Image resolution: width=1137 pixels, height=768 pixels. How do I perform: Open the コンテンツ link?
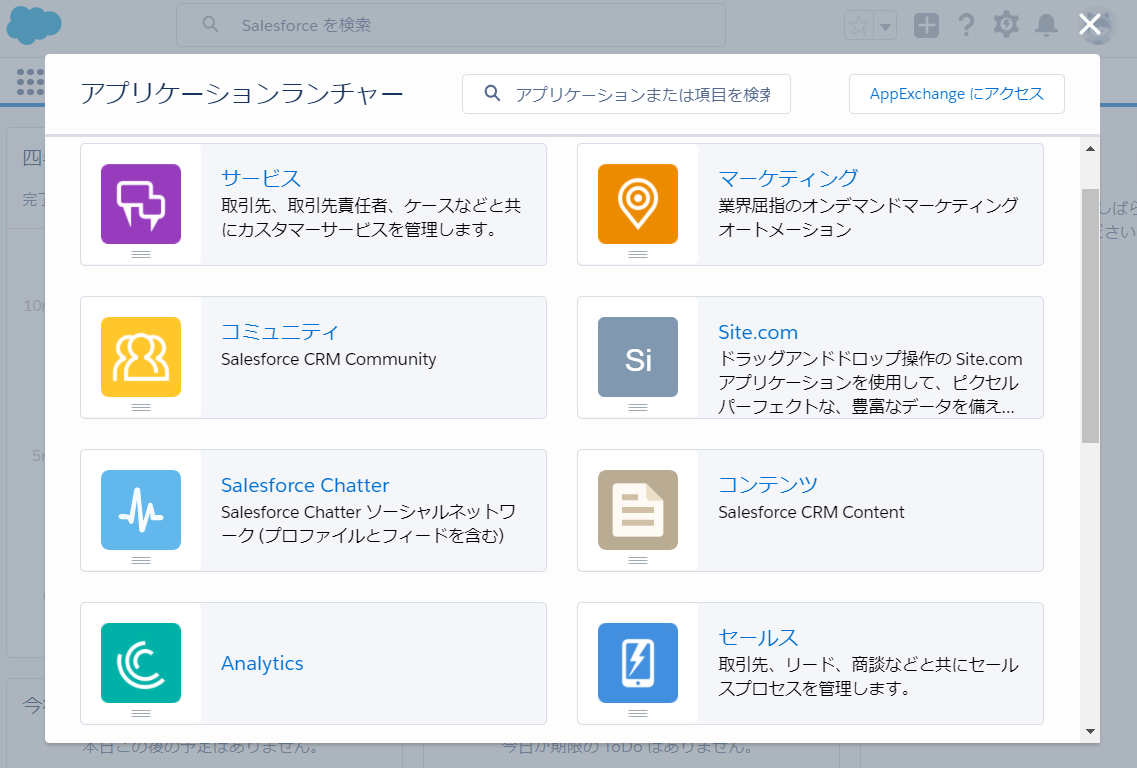768,485
